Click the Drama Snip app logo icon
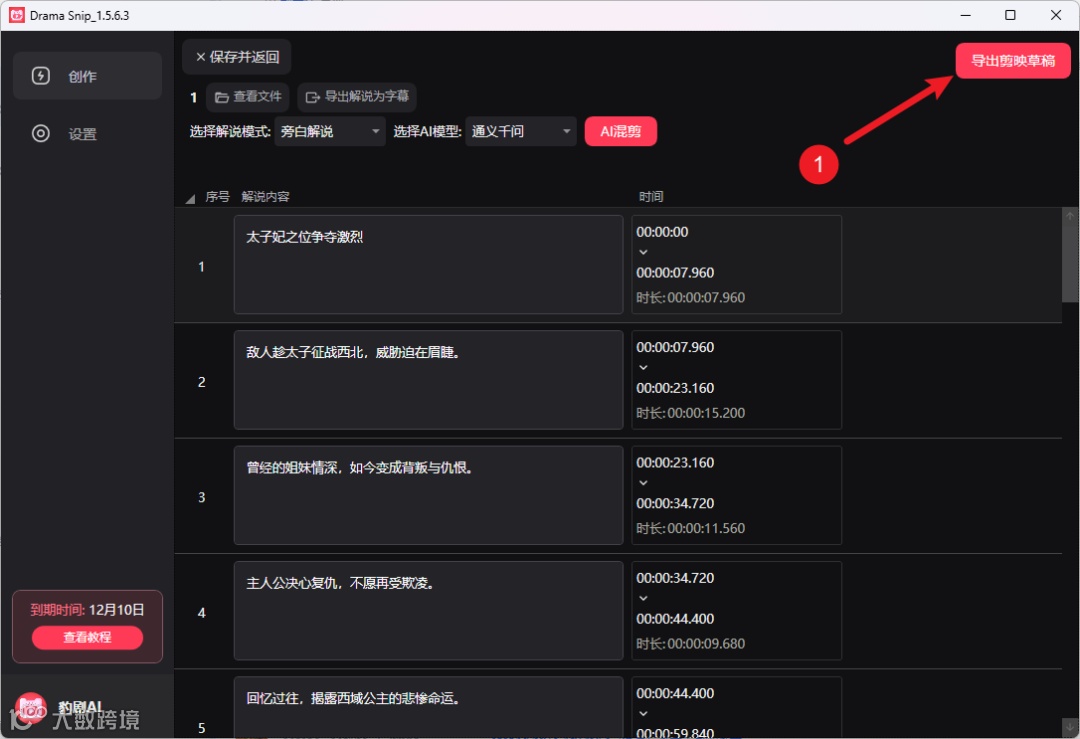1080x739 pixels. click(17, 15)
